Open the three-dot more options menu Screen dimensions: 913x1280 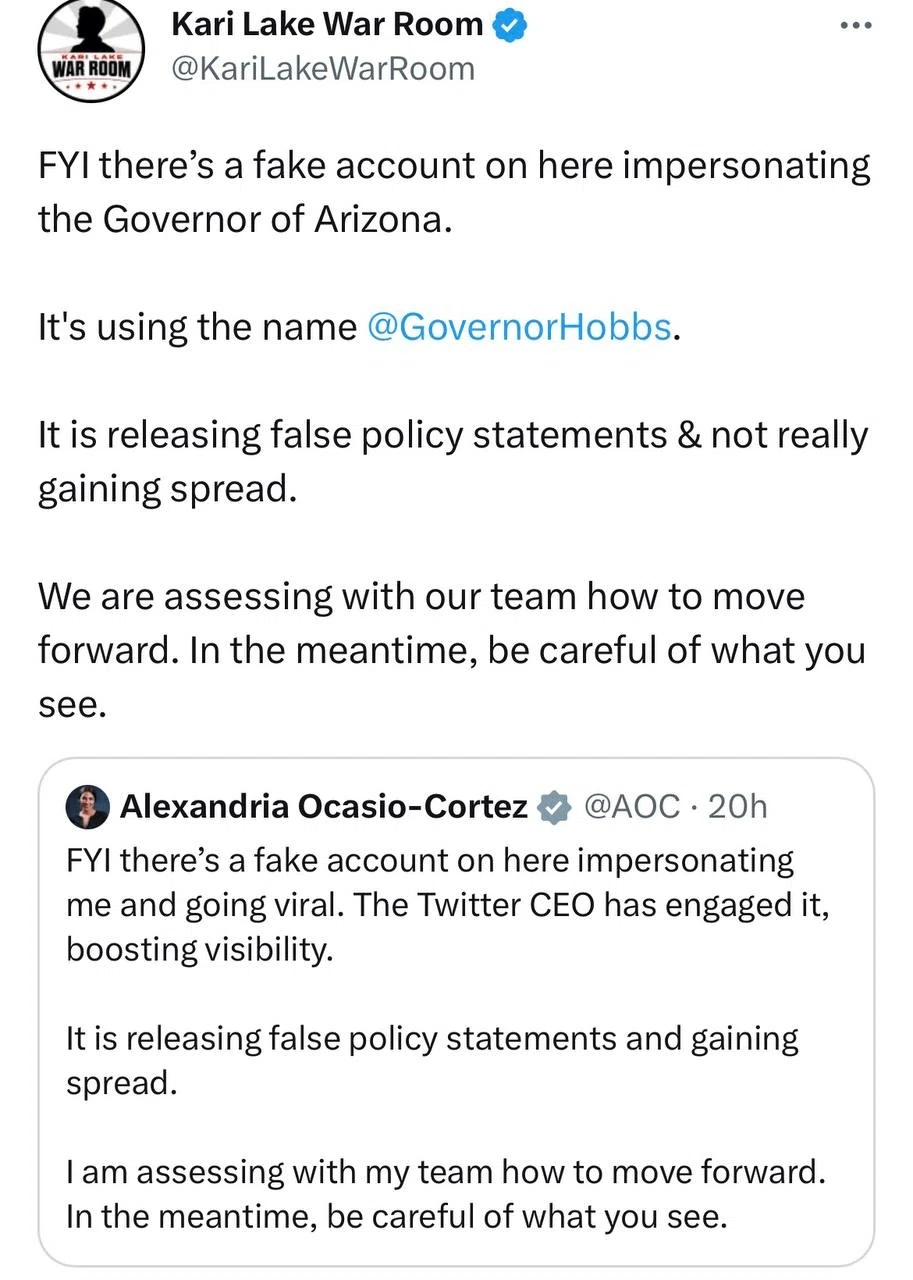[x=856, y=24]
